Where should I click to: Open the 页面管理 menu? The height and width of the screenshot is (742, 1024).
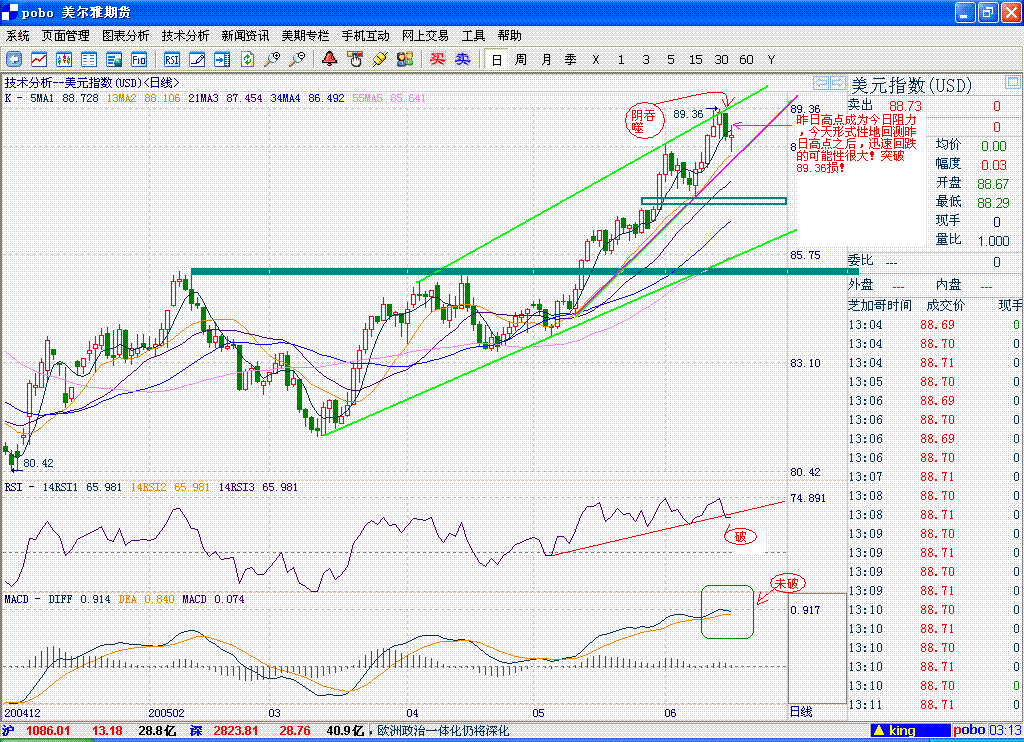[65, 36]
